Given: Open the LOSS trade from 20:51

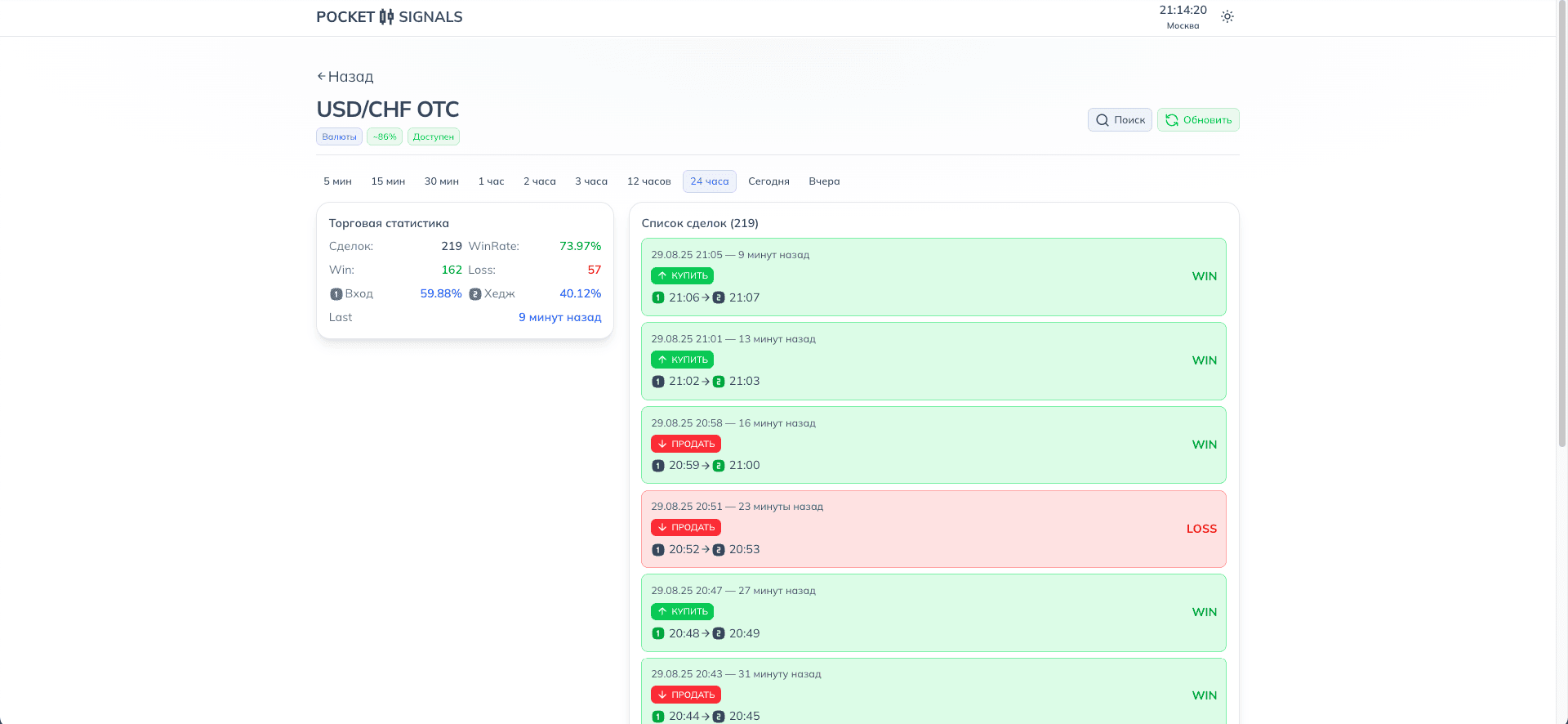Looking at the screenshot, I should 933,529.
